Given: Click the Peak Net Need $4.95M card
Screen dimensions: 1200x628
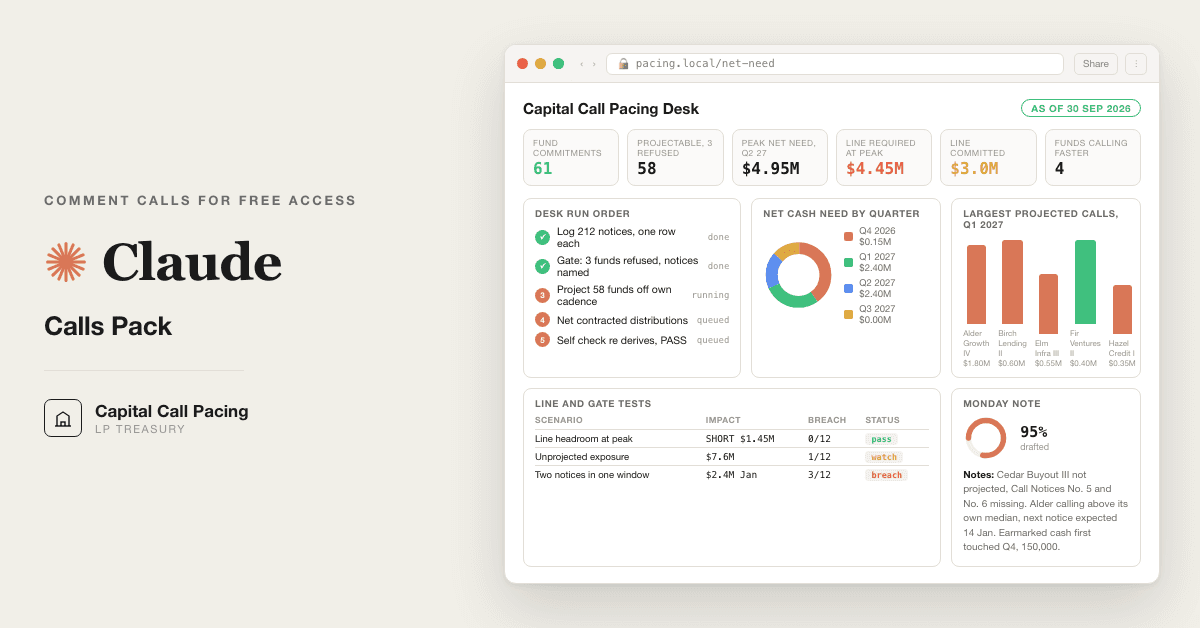Looking at the screenshot, I should (780, 157).
